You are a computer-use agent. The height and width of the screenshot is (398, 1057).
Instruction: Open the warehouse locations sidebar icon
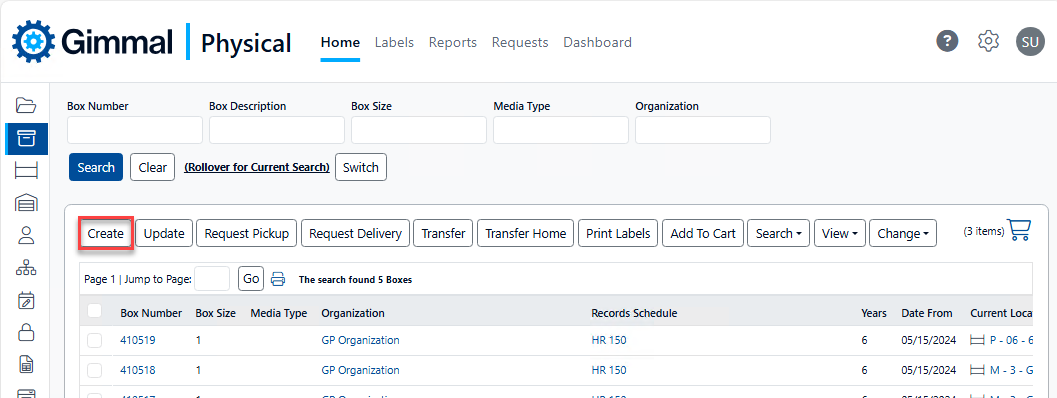[26, 202]
